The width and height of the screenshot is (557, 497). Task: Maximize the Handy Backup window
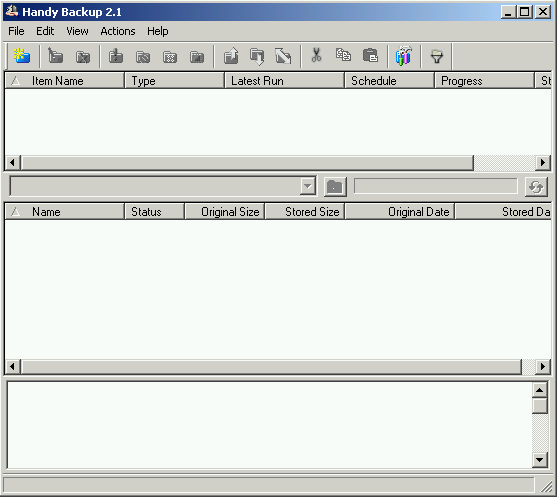click(525, 12)
